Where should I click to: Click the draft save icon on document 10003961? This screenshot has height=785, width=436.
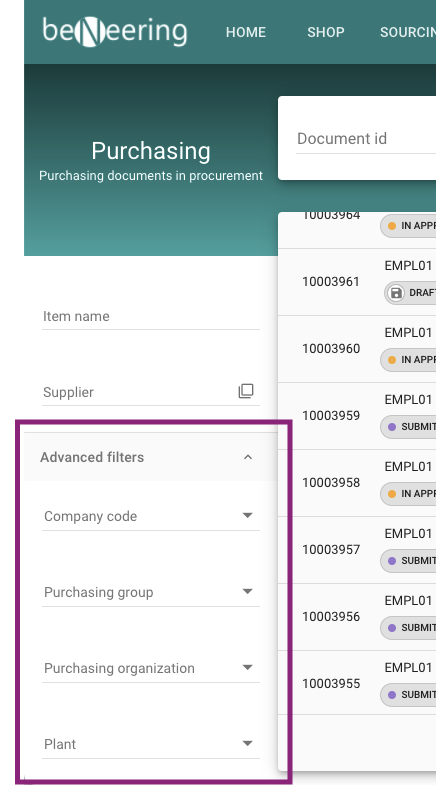point(396,293)
